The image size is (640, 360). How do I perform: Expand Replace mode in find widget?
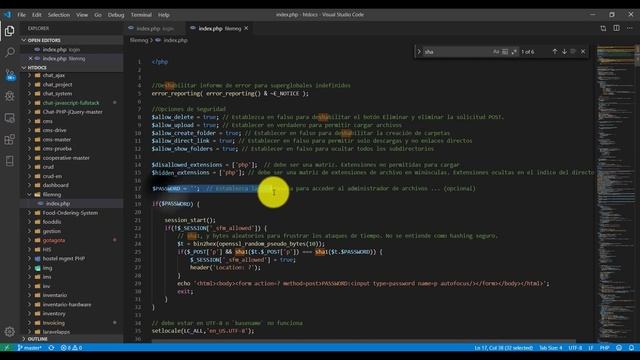(x=419, y=52)
